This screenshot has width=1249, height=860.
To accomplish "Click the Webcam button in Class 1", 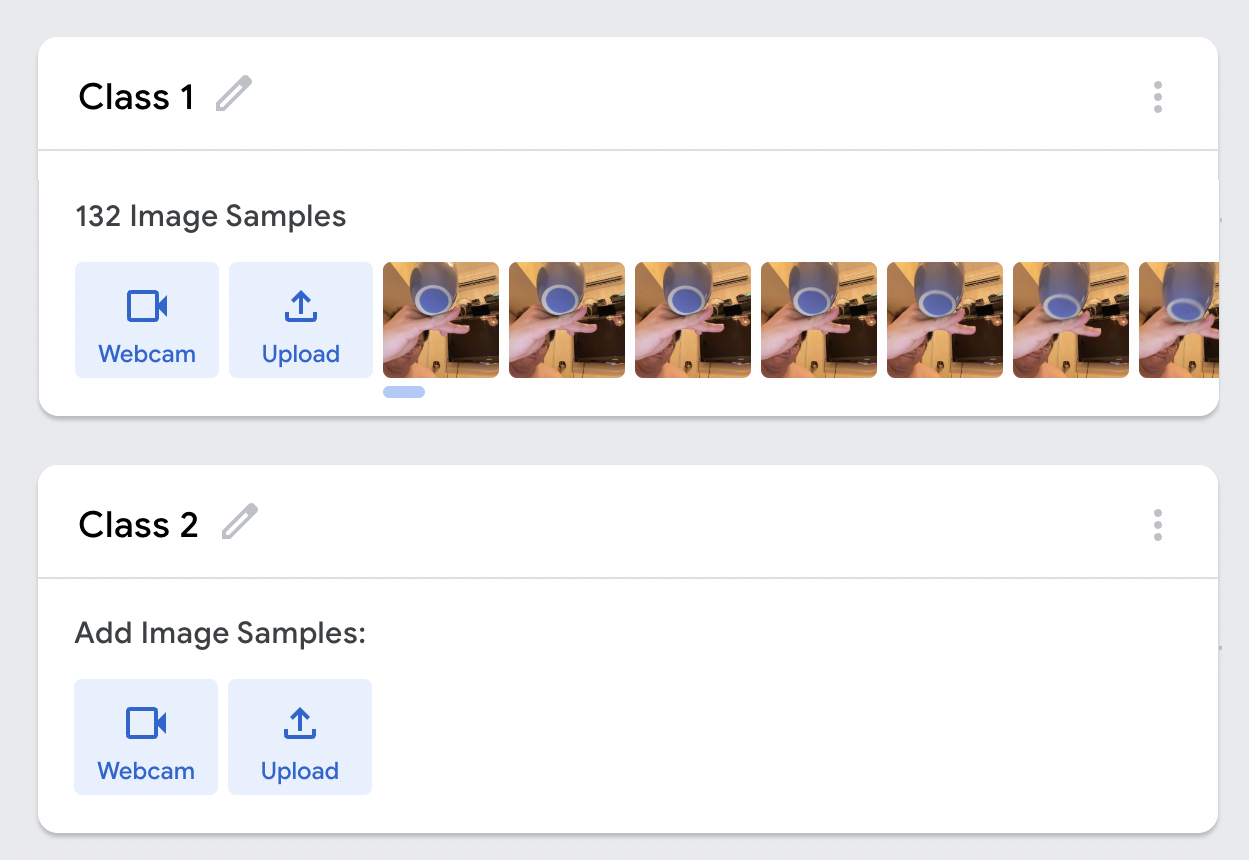I will click(x=147, y=320).
